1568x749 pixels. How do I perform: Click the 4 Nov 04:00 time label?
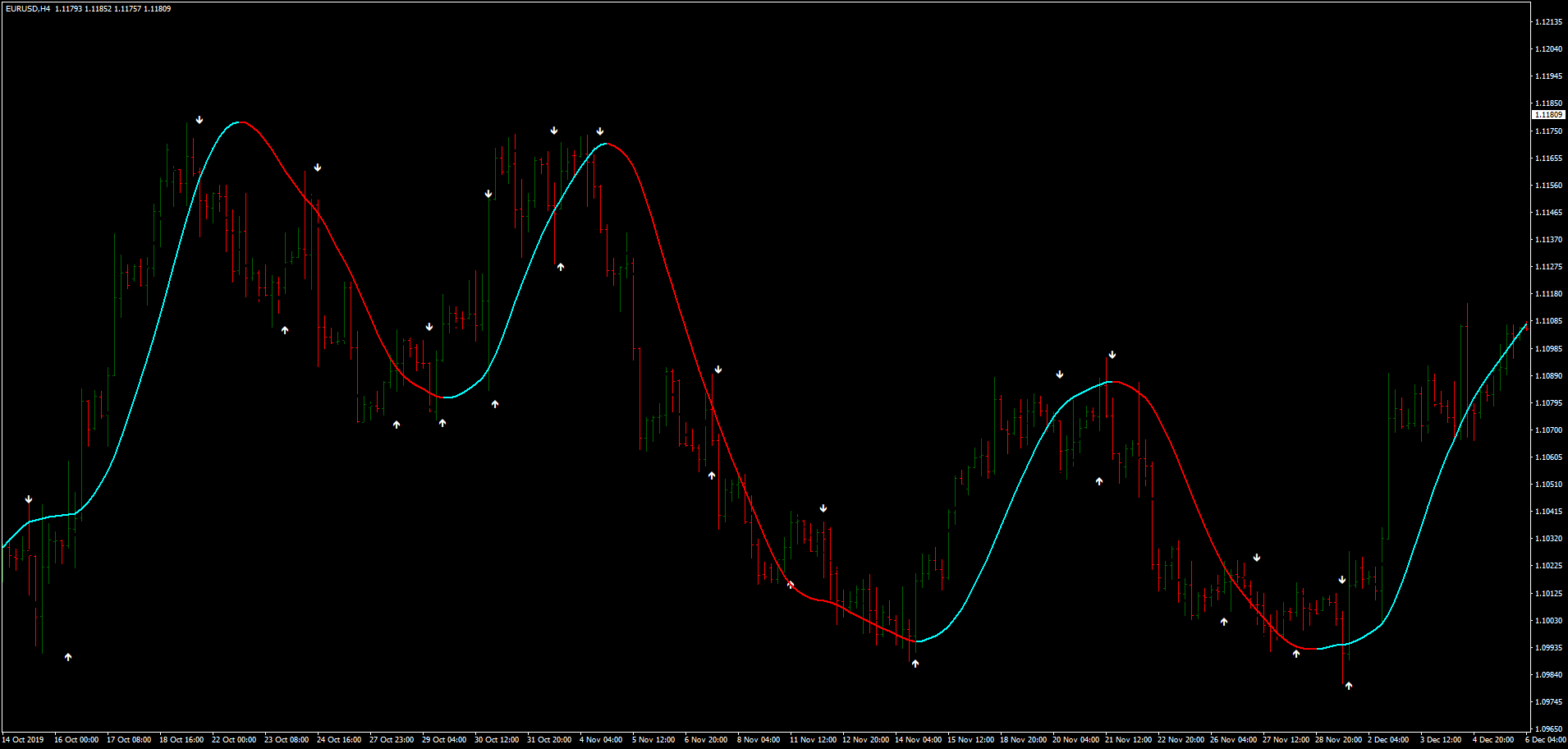click(x=601, y=740)
